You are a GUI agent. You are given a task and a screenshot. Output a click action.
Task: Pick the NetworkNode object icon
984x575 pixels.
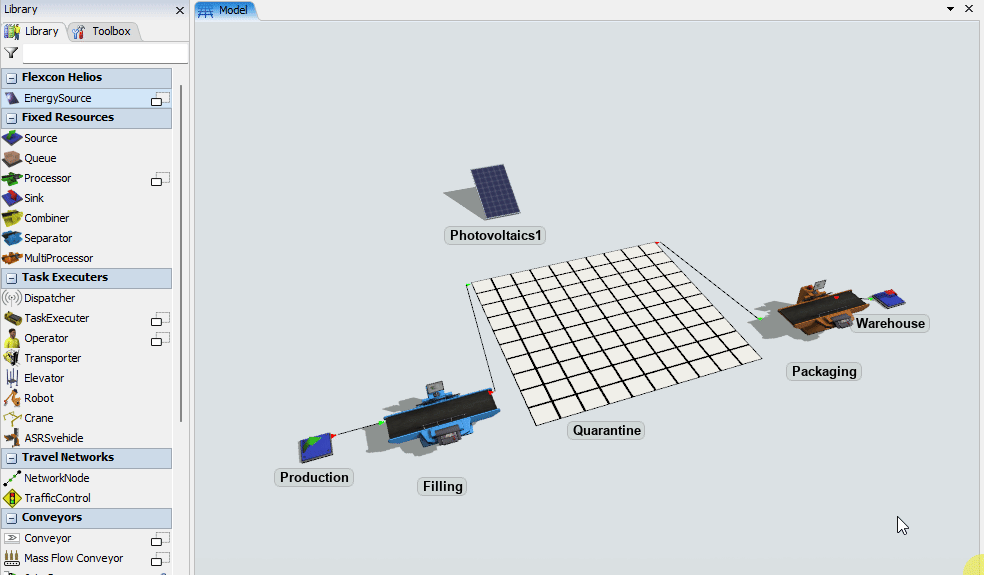[x=12, y=478]
